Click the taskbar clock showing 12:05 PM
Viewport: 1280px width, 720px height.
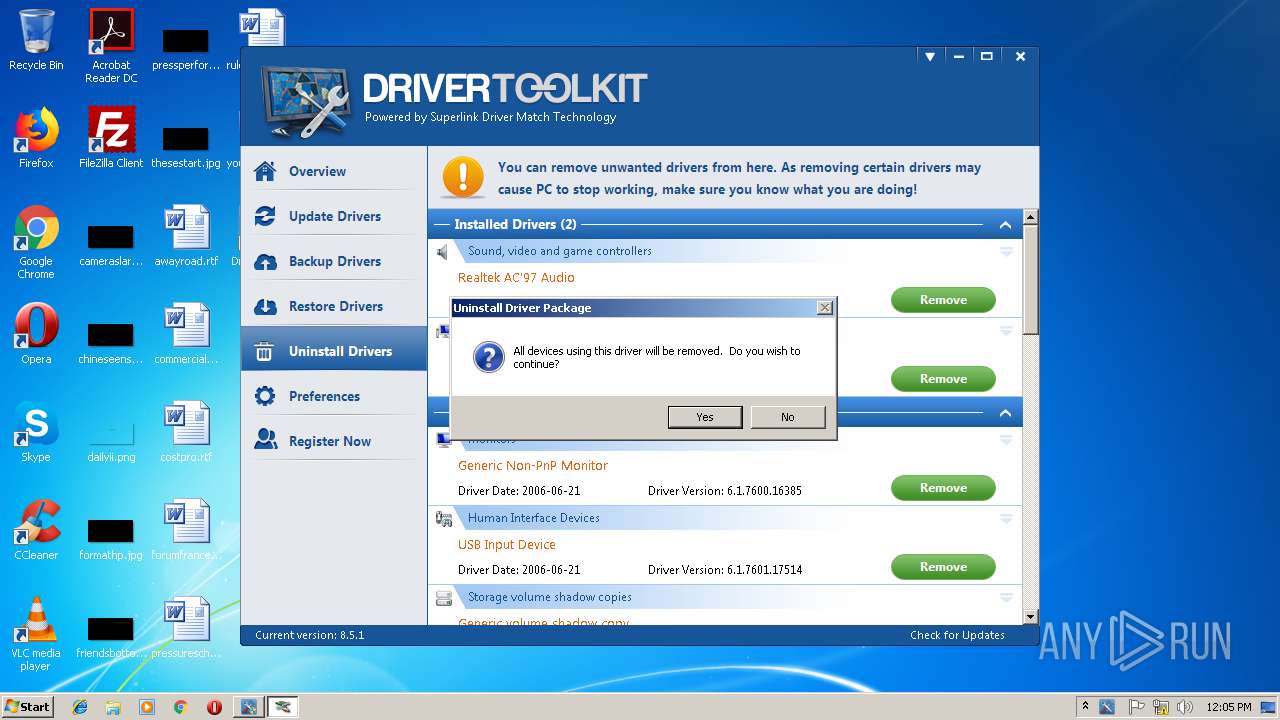point(1229,707)
